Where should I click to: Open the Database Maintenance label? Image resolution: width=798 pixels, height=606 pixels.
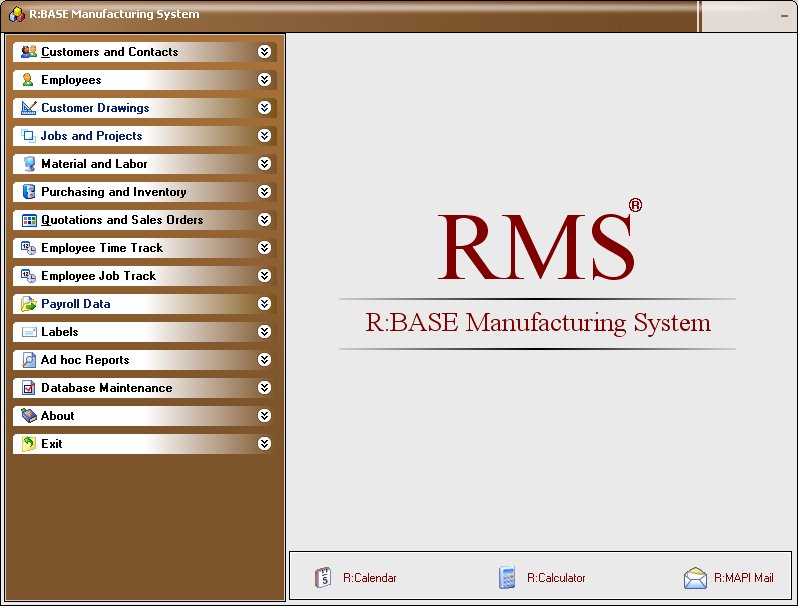click(106, 388)
